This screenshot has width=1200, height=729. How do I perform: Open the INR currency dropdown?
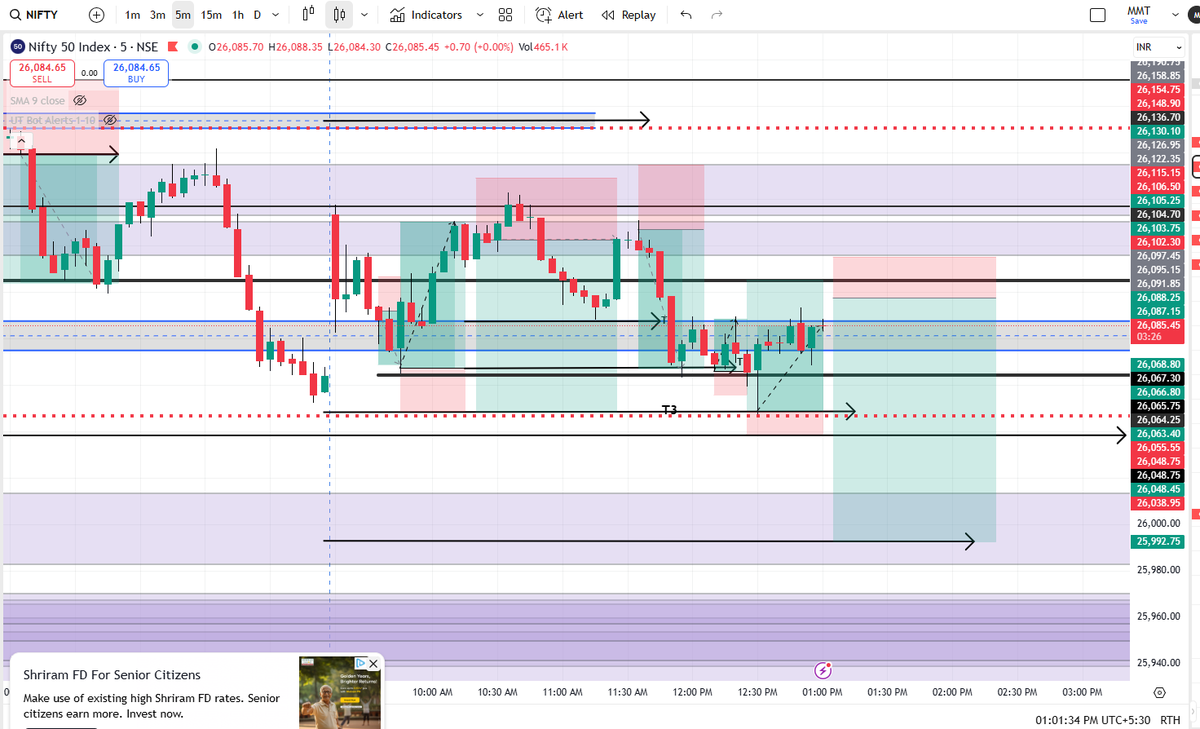1157,48
